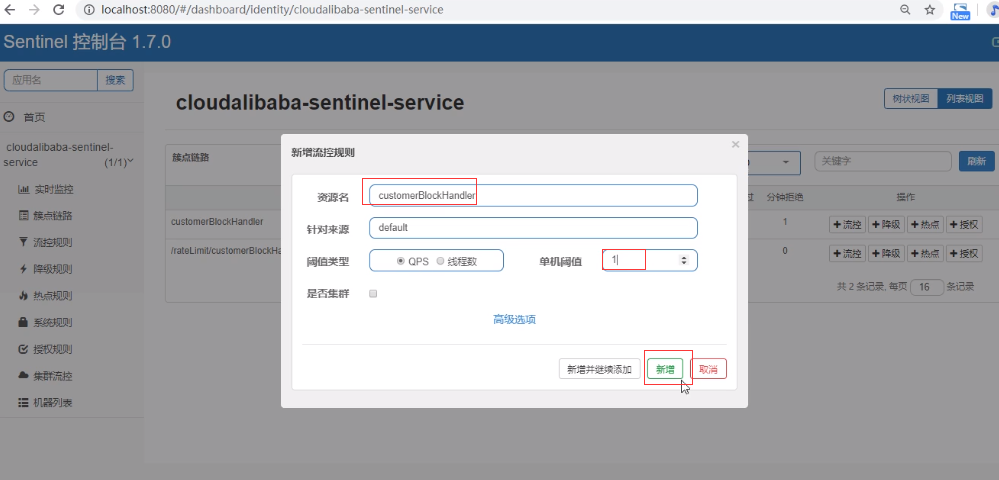Select the 线程数 radio button
The image size is (999, 480).
[x=440, y=261]
